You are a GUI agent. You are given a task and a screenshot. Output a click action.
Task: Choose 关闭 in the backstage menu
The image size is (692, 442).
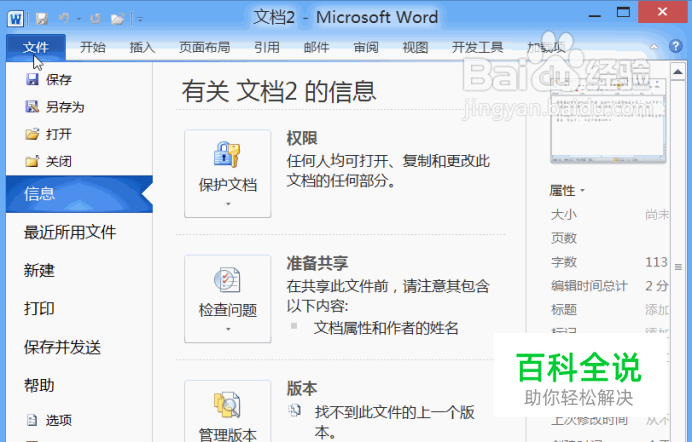(x=49, y=161)
